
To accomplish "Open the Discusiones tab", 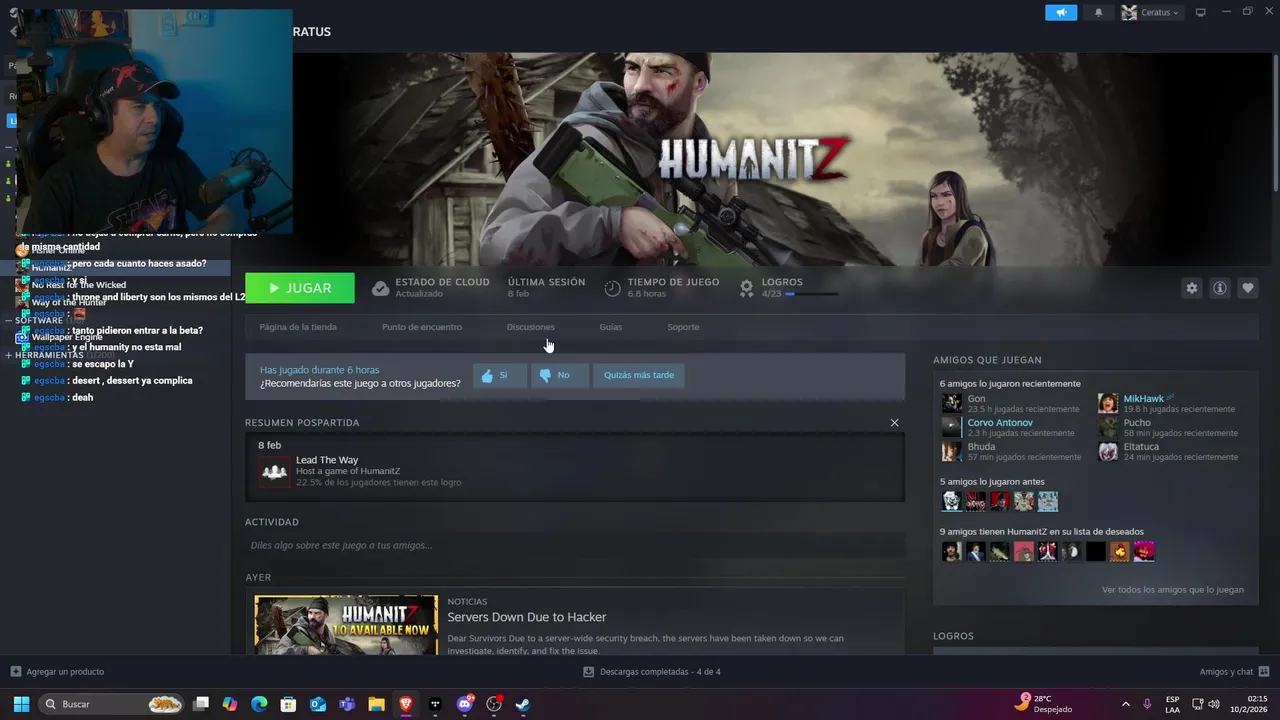I will click(x=530, y=327).
